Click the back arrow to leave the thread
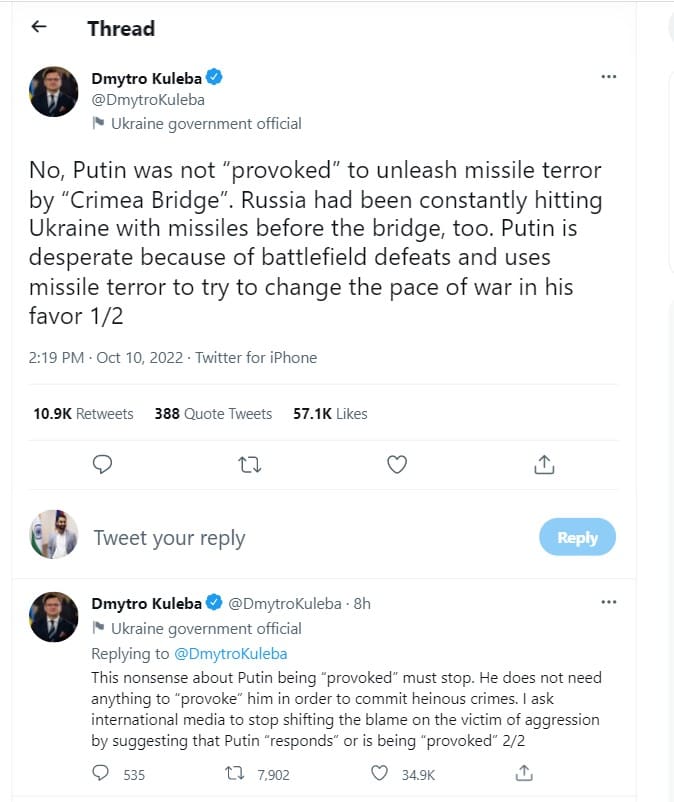Viewport: 674px width, 802px height. [38, 27]
